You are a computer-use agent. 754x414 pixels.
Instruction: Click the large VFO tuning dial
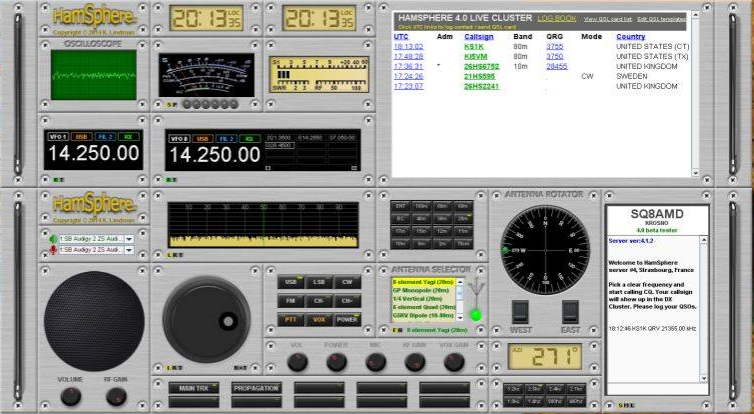click(206, 319)
